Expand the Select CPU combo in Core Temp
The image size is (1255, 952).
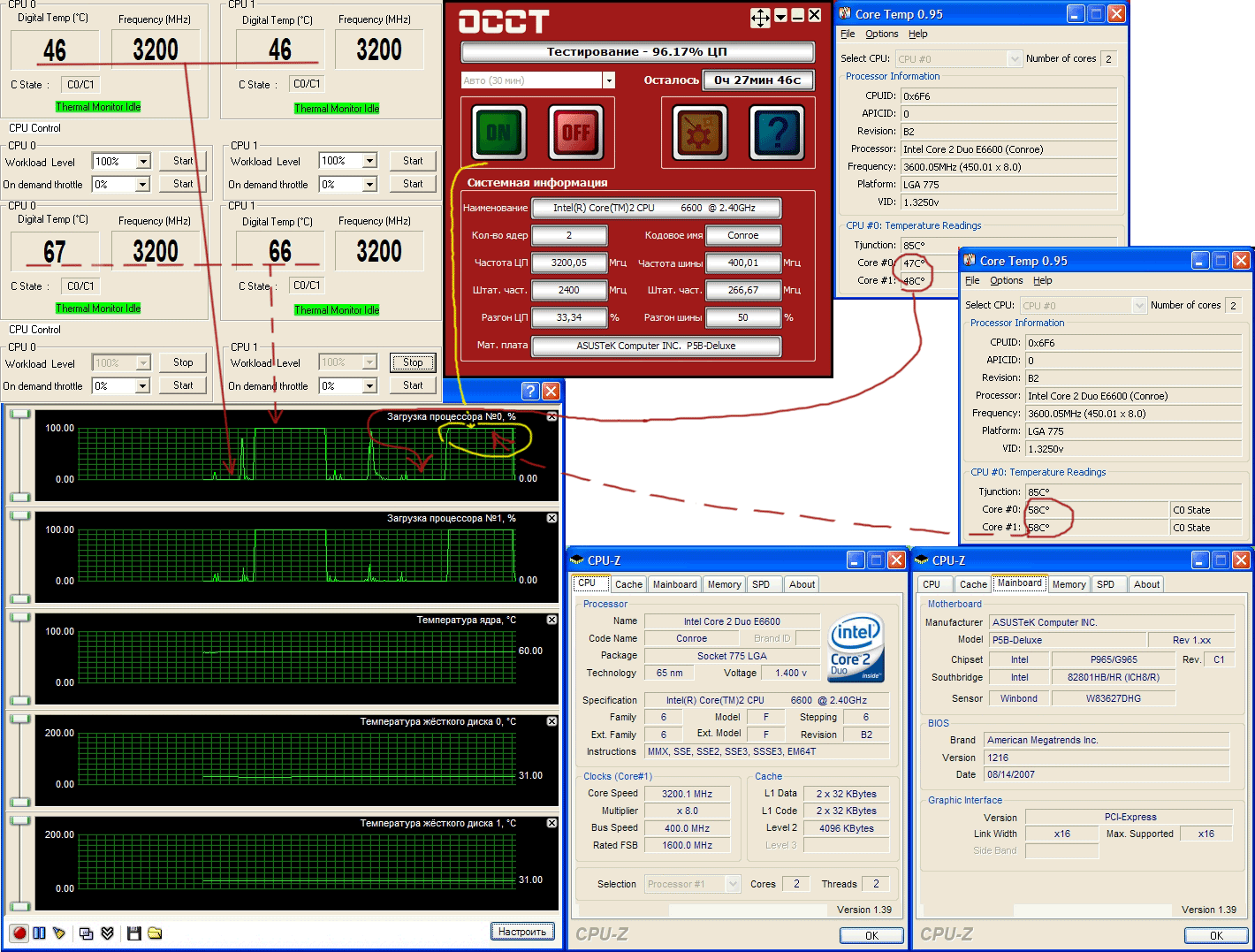pyautogui.click(x=1015, y=59)
